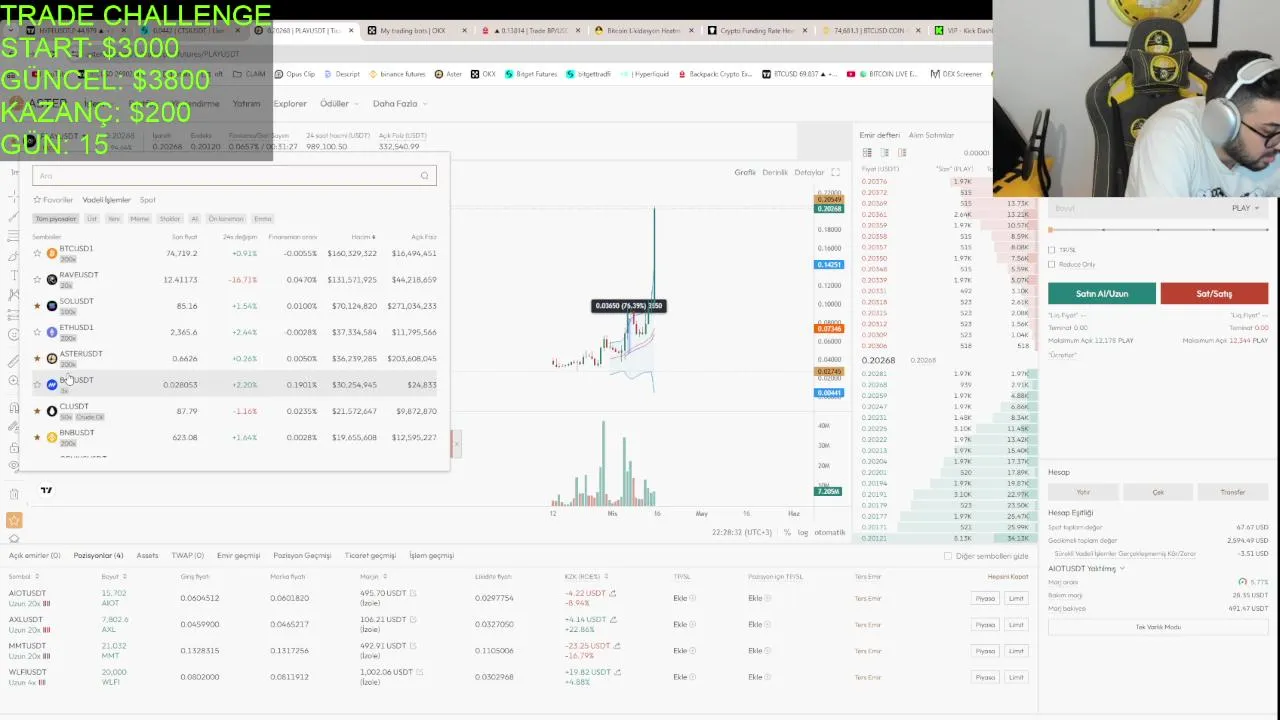Screen dimensions: 1280x720
Task: Open the Tek Varlık Modu button
Action: click(1158, 627)
